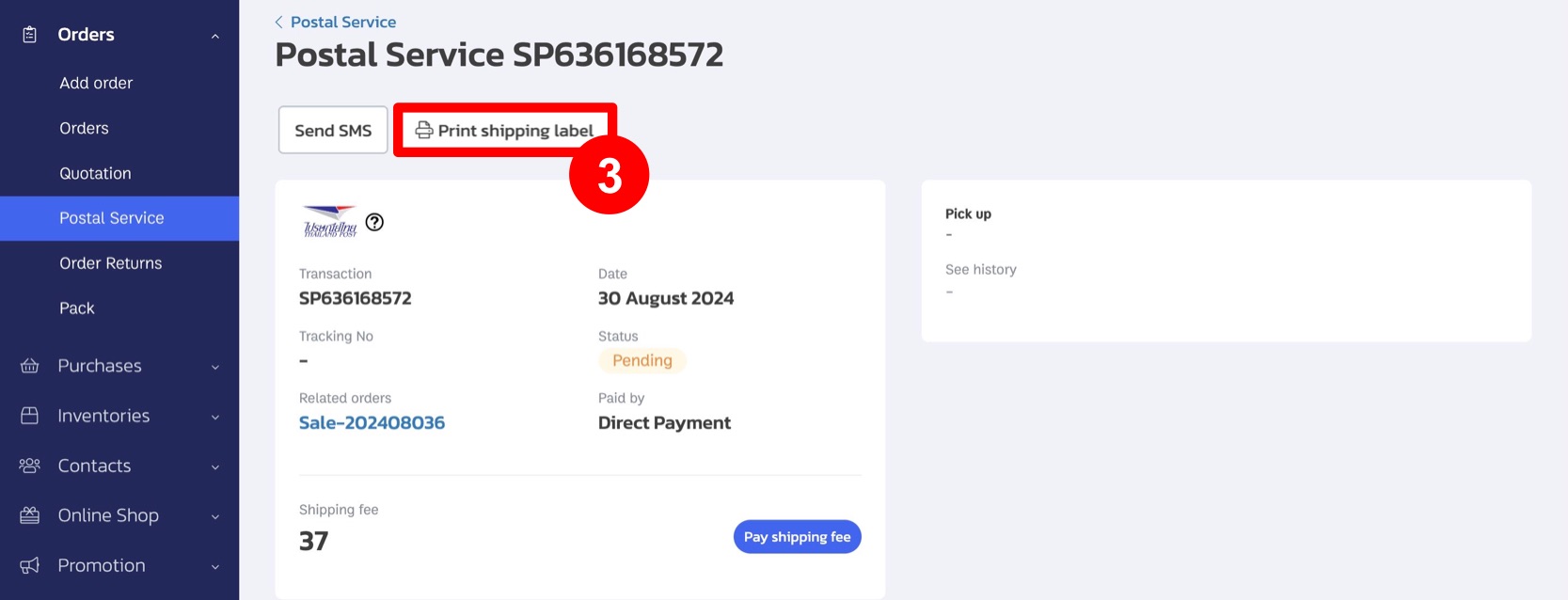Expand the Contacts section chevron
This screenshot has height=600, width=1568.
[x=215, y=466]
